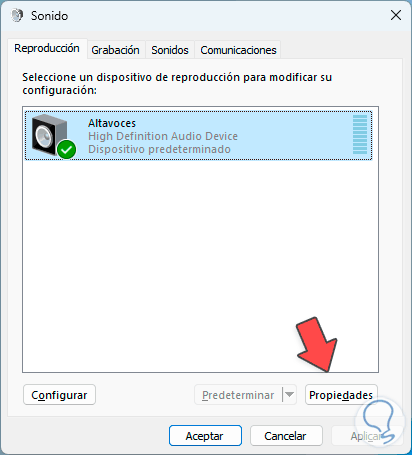Open the Sonidos tab
This screenshot has height=455, width=412.
click(x=170, y=50)
